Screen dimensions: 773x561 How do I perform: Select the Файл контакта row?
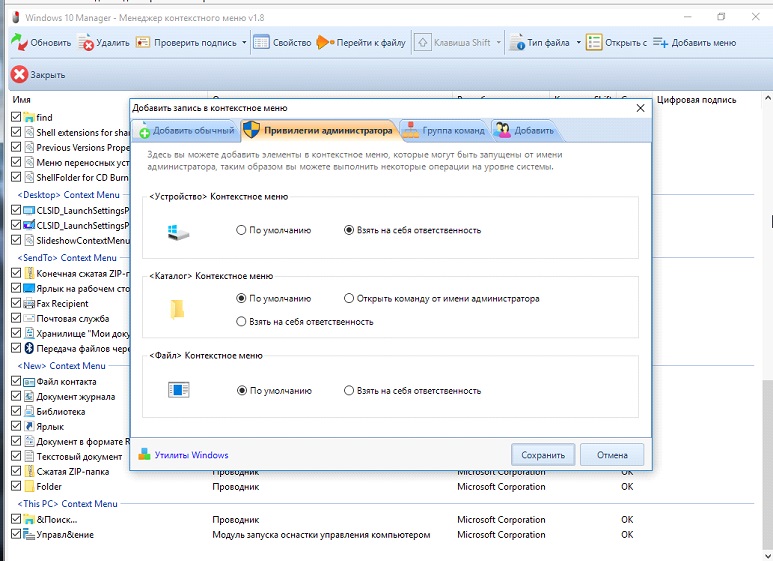click(x=66, y=382)
